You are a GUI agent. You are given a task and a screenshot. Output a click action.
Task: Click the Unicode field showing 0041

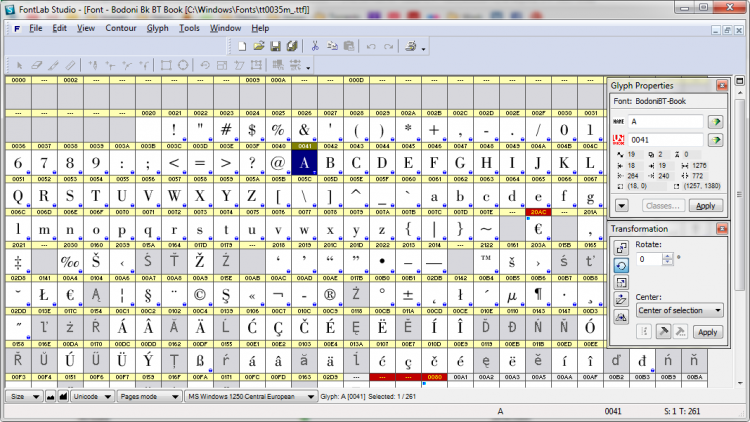click(665, 140)
